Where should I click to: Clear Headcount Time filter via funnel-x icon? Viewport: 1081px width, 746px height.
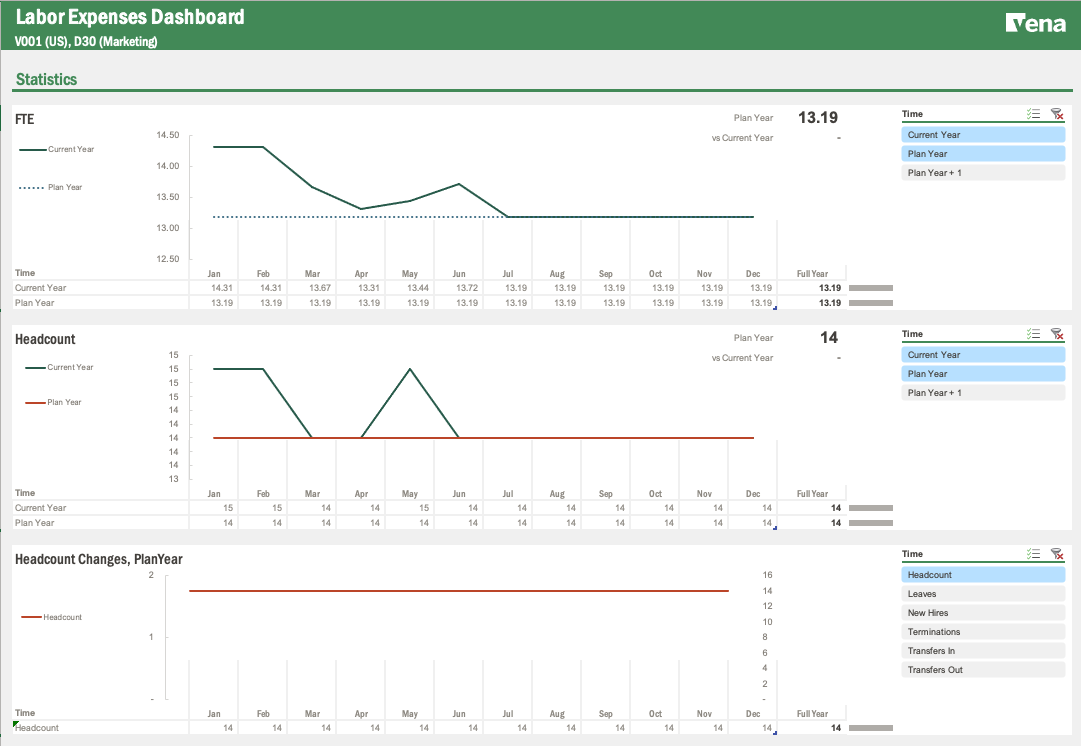1057,333
